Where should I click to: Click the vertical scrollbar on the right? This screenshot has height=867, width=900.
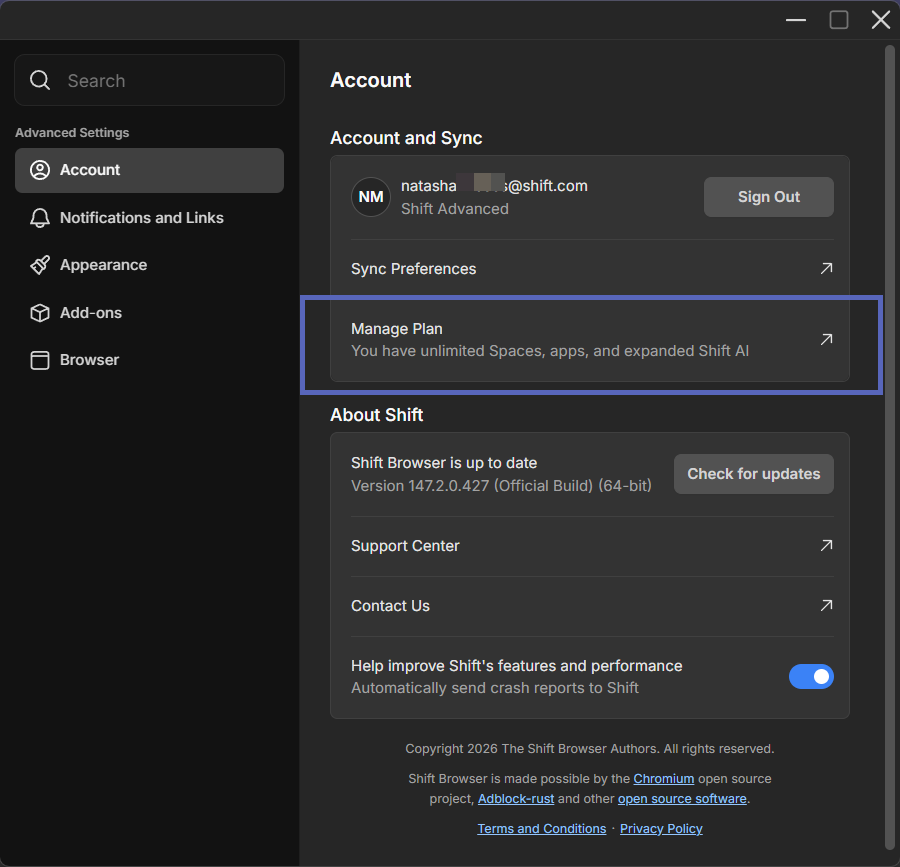point(890,448)
